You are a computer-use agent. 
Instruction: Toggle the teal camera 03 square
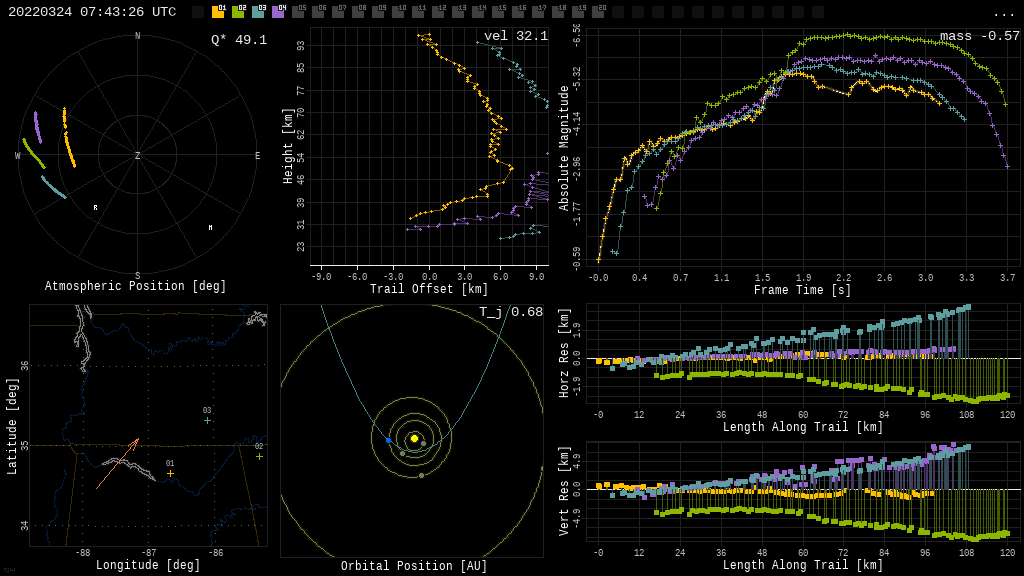(258, 12)
